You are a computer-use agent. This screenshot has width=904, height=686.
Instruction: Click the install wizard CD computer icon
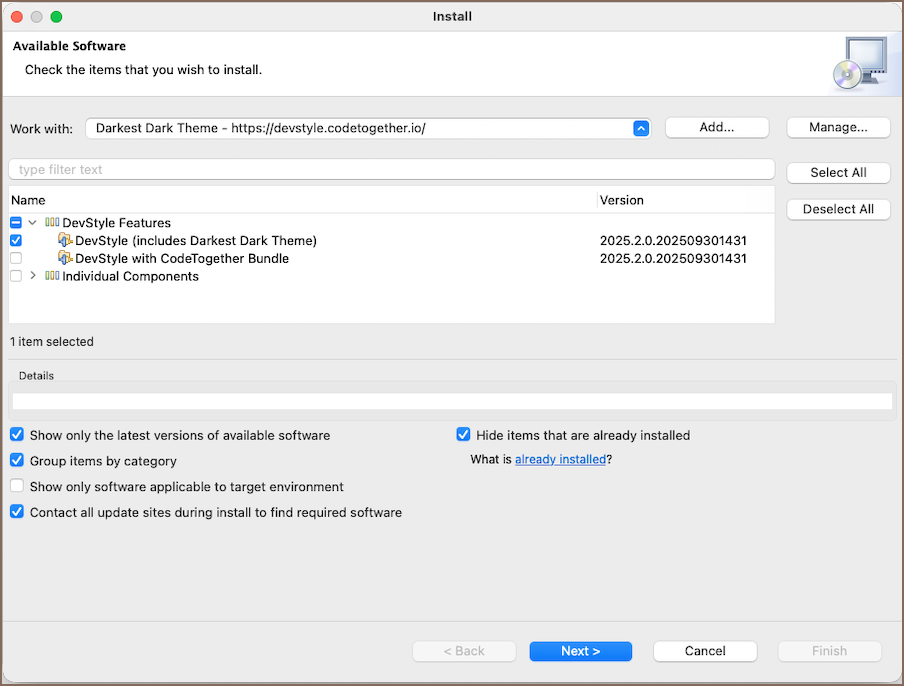click(x=858, y=64)
